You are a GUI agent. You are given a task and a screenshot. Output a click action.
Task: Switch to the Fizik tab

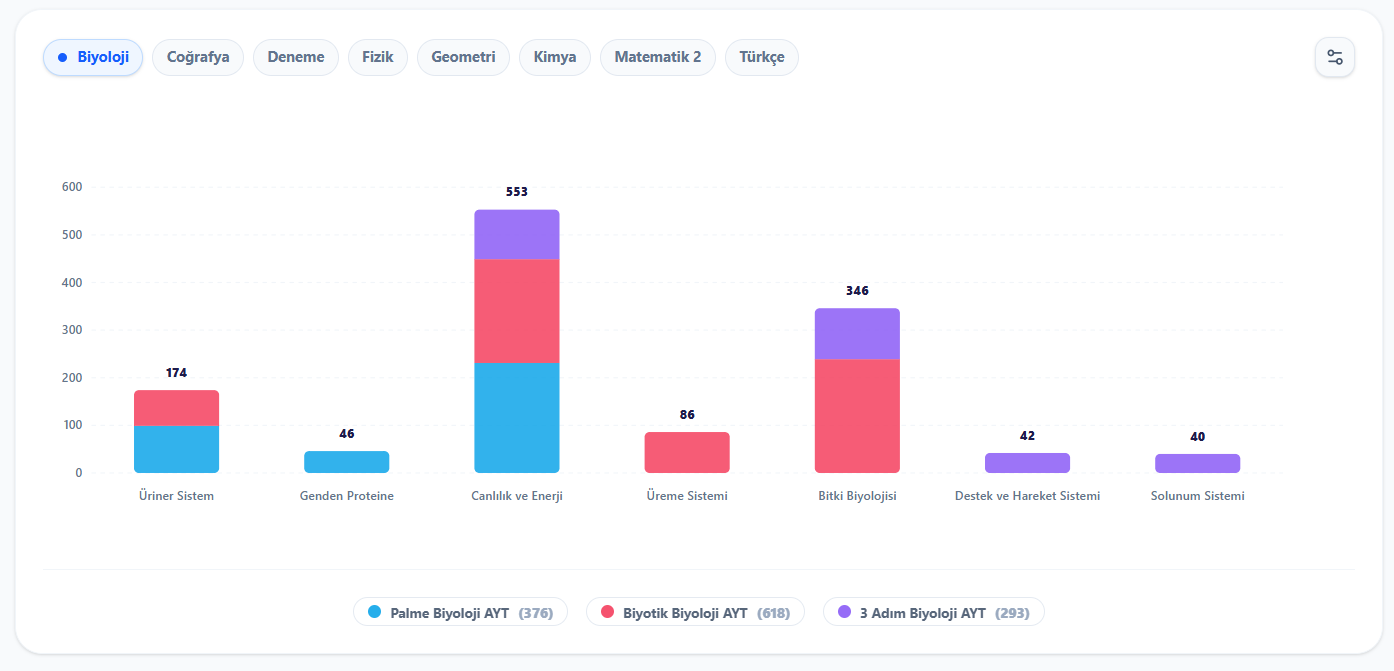378,57
